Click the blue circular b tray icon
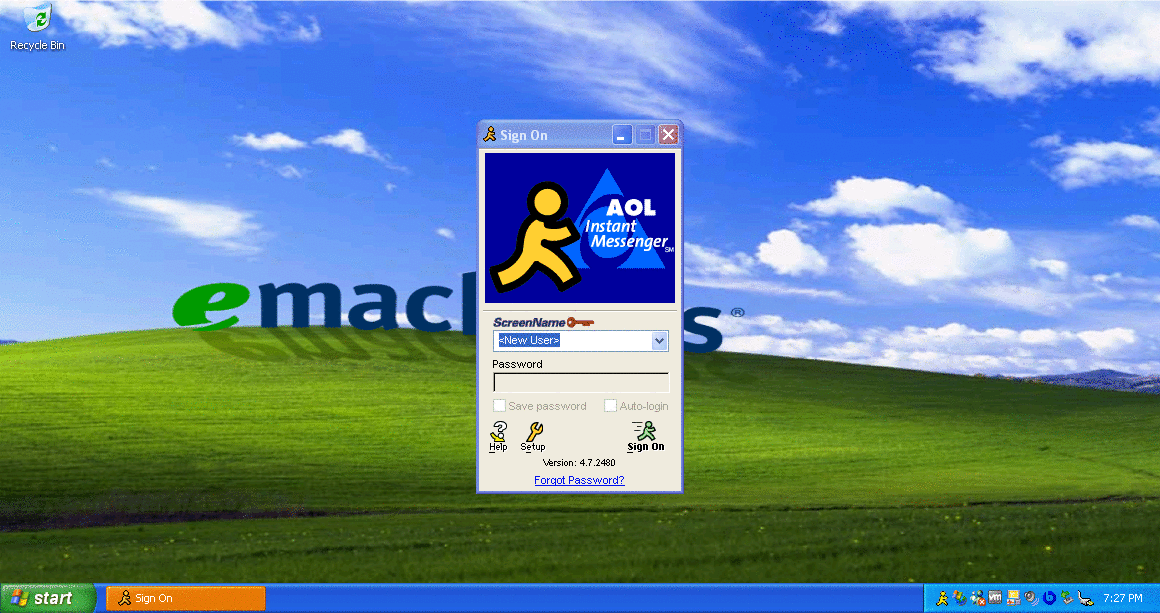This screenshot has height=613, width=1160. (x=1048, y=598)
